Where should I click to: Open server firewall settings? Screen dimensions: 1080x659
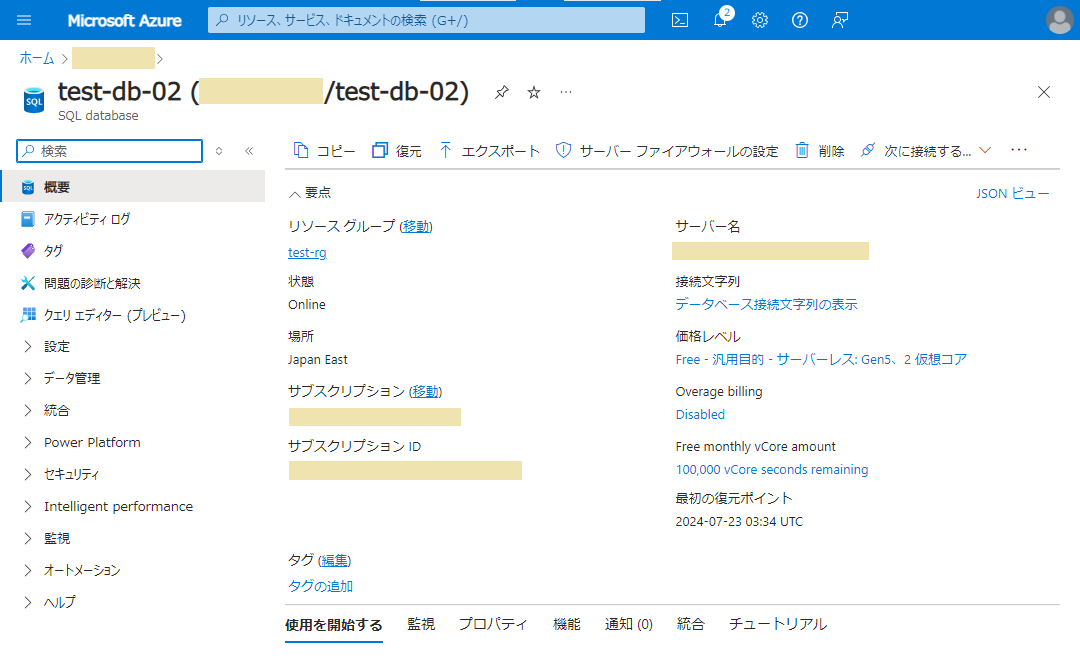(x=667, y=151)
